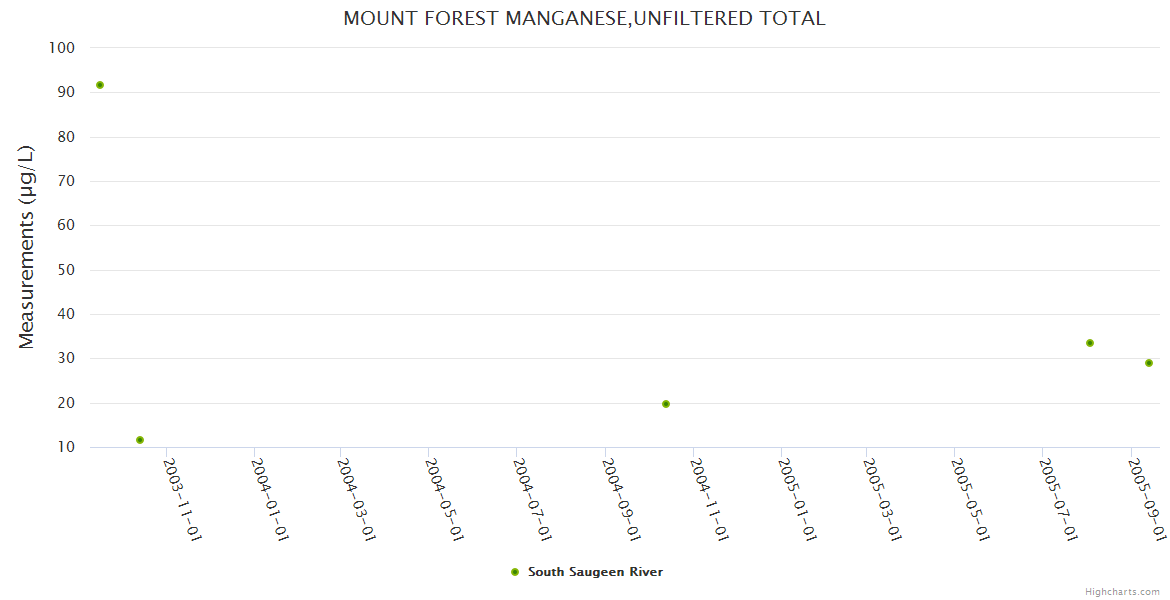
Task: Click the data point near 11 µg/L
Action: 140,440
